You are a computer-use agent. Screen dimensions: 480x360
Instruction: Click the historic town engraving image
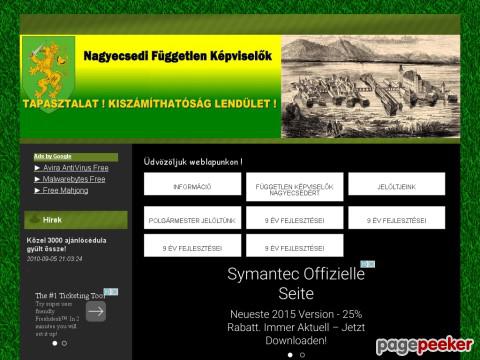click(371, 87)
